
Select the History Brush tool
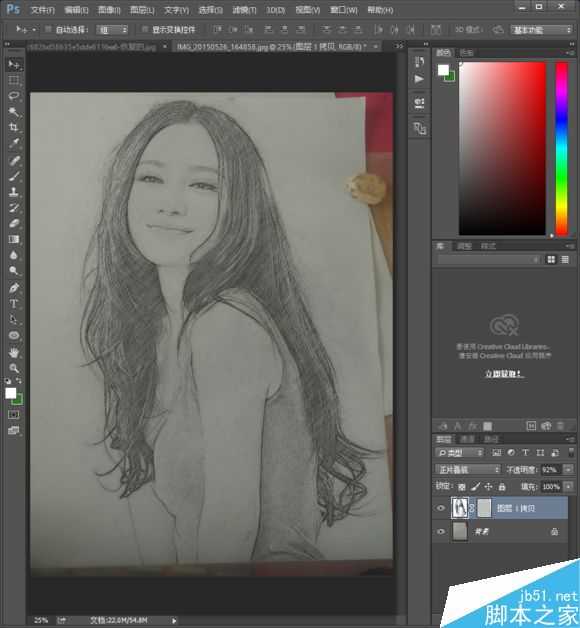(x=14, y=207)
